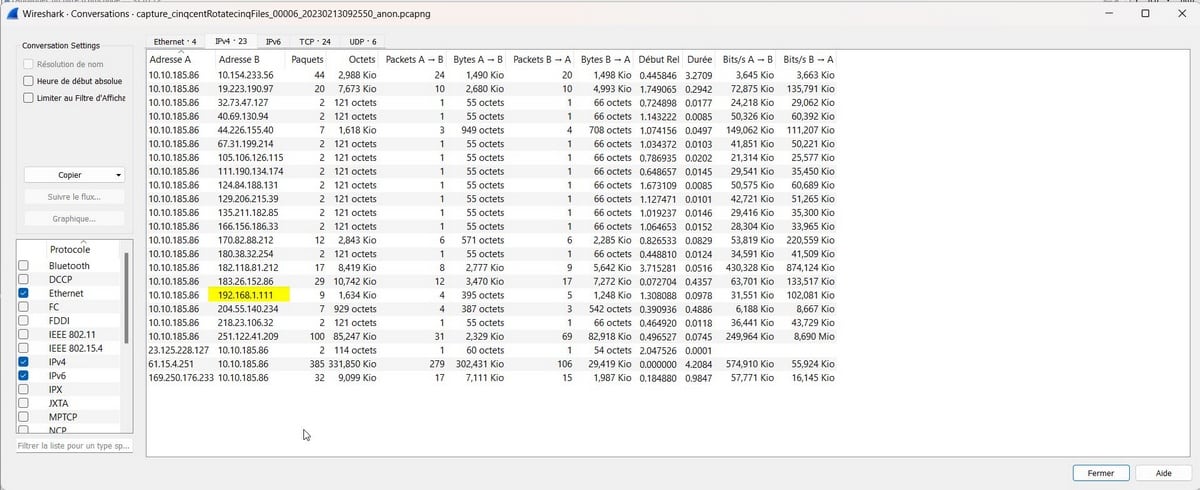1200x490 pixels.
Task: Sort by Packets A → B column header
Action: click(x=415, y=60)
